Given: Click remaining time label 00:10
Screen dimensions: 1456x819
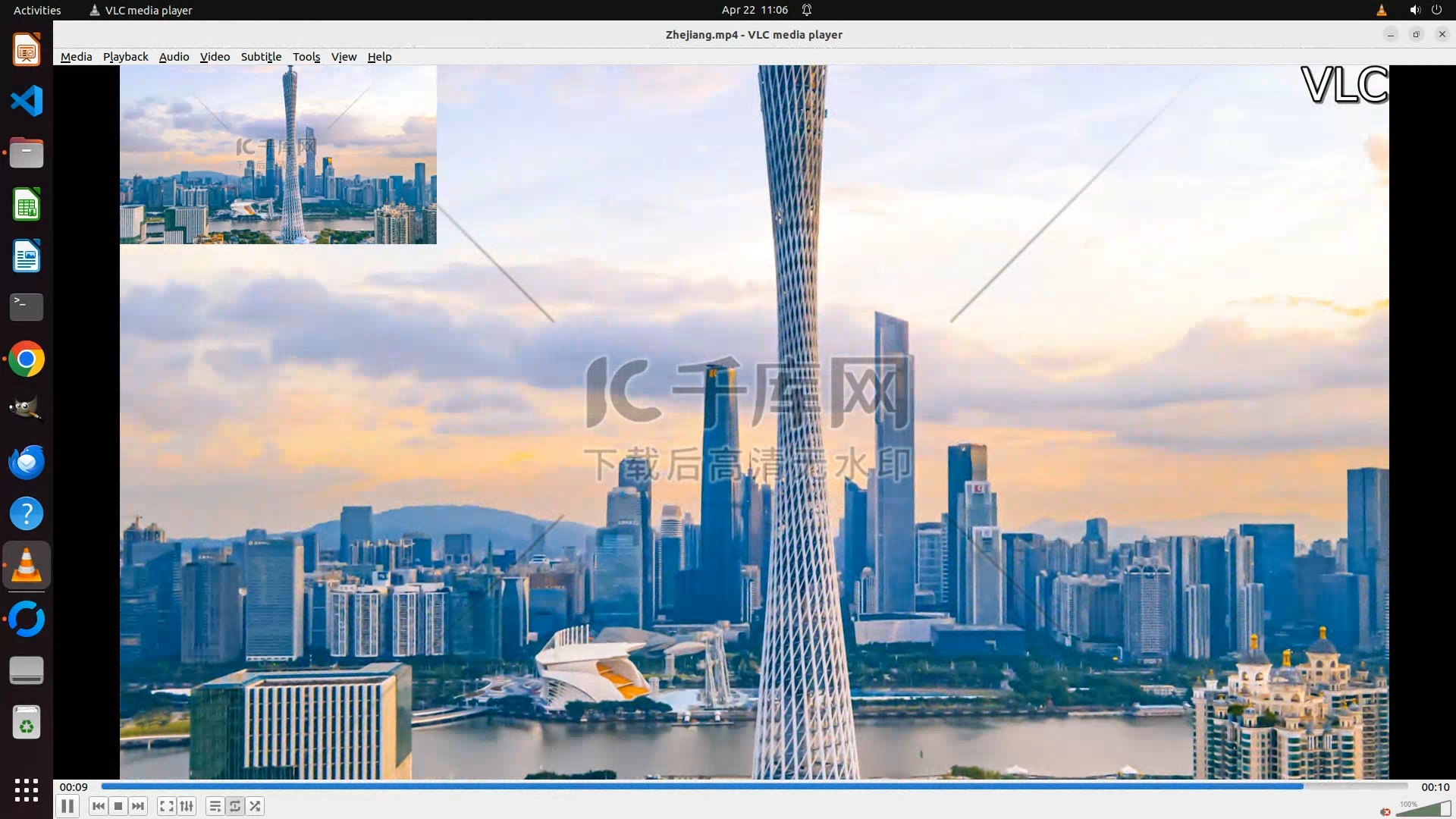Looking at the screenshot, I should [1435, 787].
